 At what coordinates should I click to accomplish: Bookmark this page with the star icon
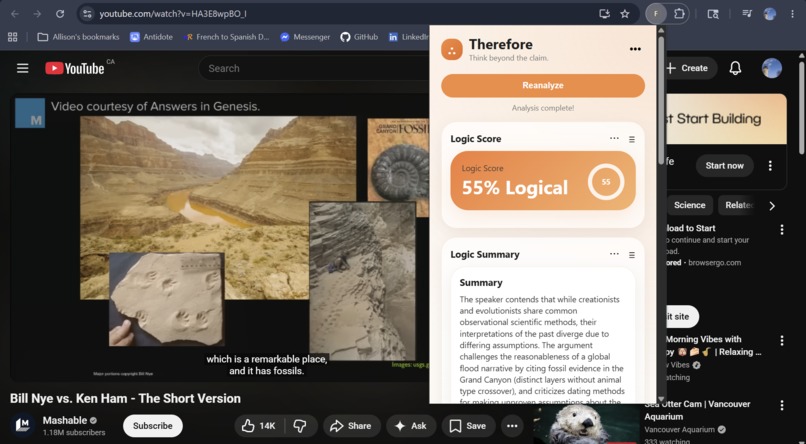[x=625, y=14]
